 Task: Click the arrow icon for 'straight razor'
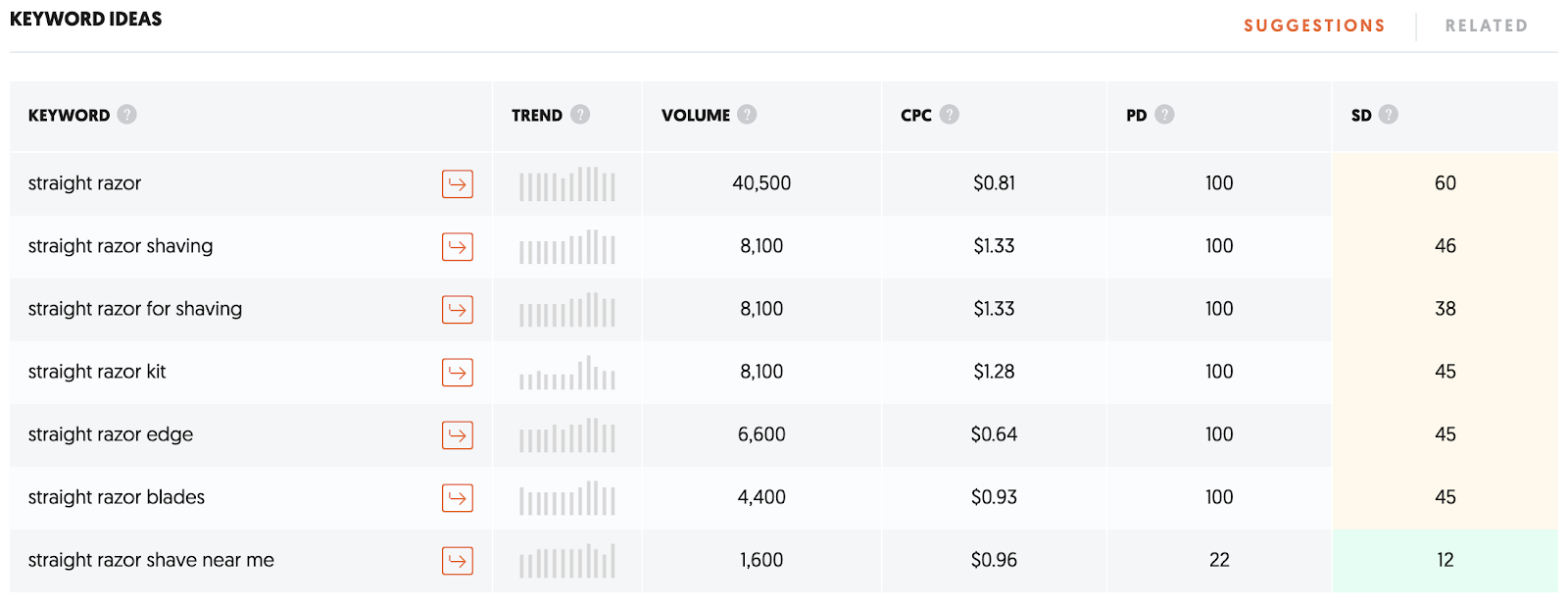458,184
